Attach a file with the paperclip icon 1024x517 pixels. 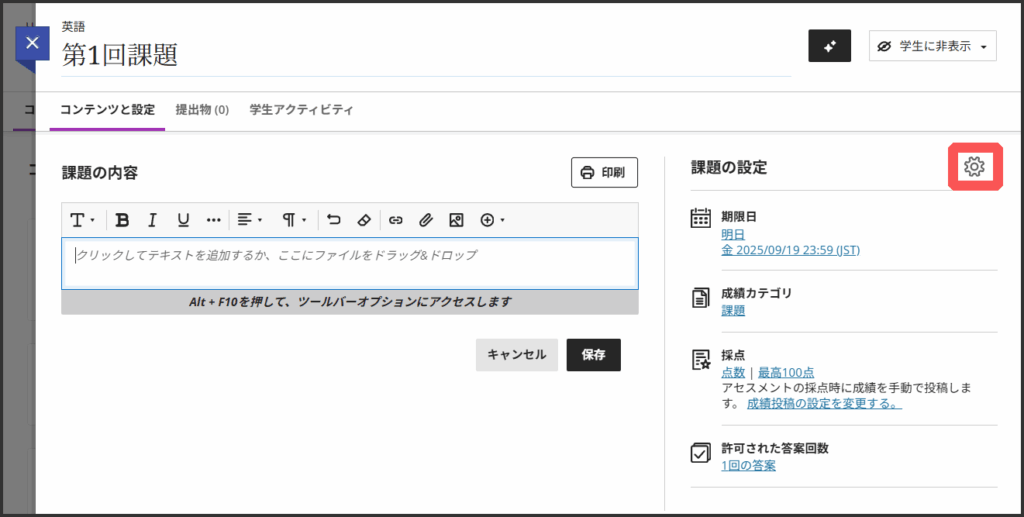point(426,220)
